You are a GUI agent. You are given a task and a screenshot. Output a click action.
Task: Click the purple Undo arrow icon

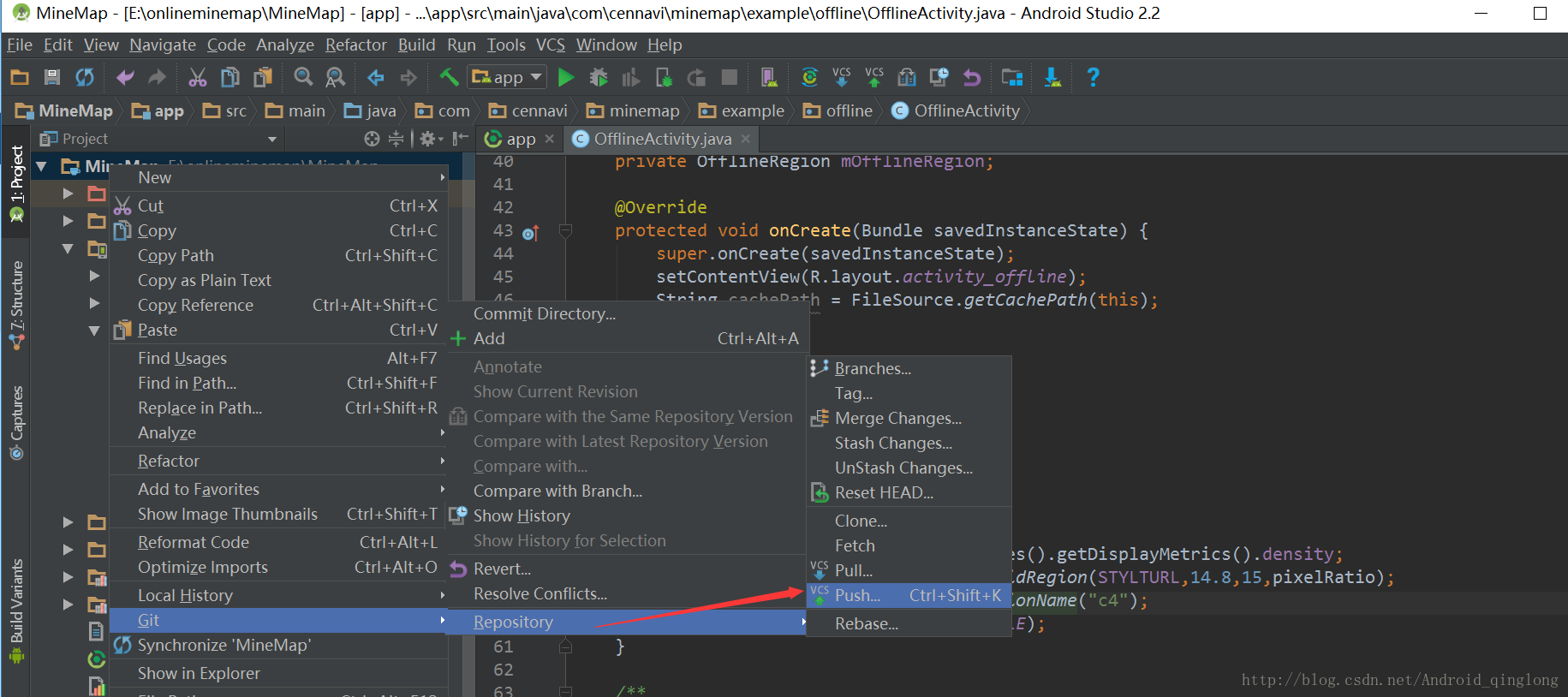tap(125, 78)
